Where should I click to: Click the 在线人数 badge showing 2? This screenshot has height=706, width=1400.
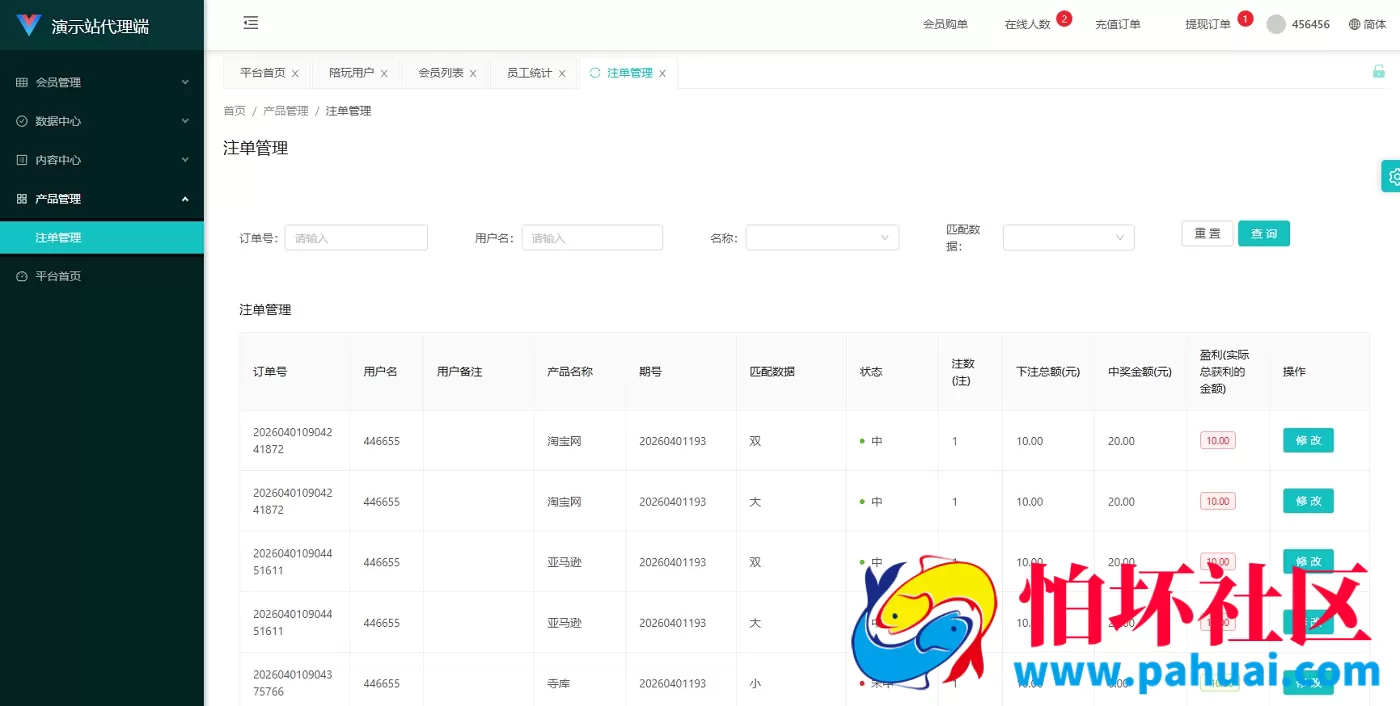(1064, 18)
